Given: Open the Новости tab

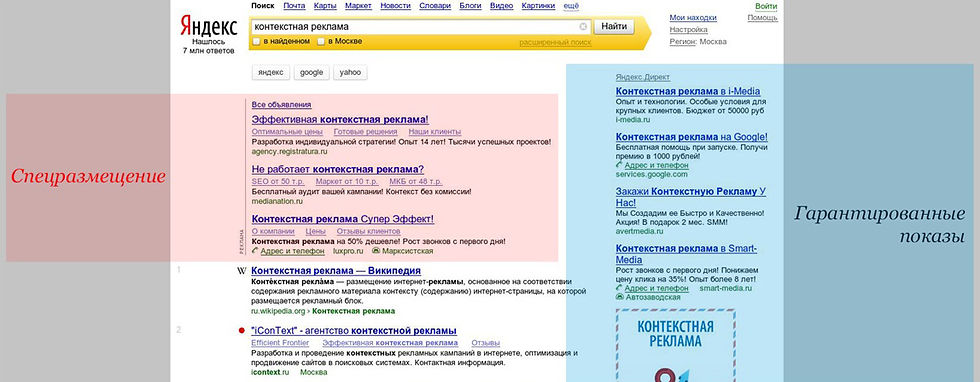Looking at the screenshot, I should [395, 6].
